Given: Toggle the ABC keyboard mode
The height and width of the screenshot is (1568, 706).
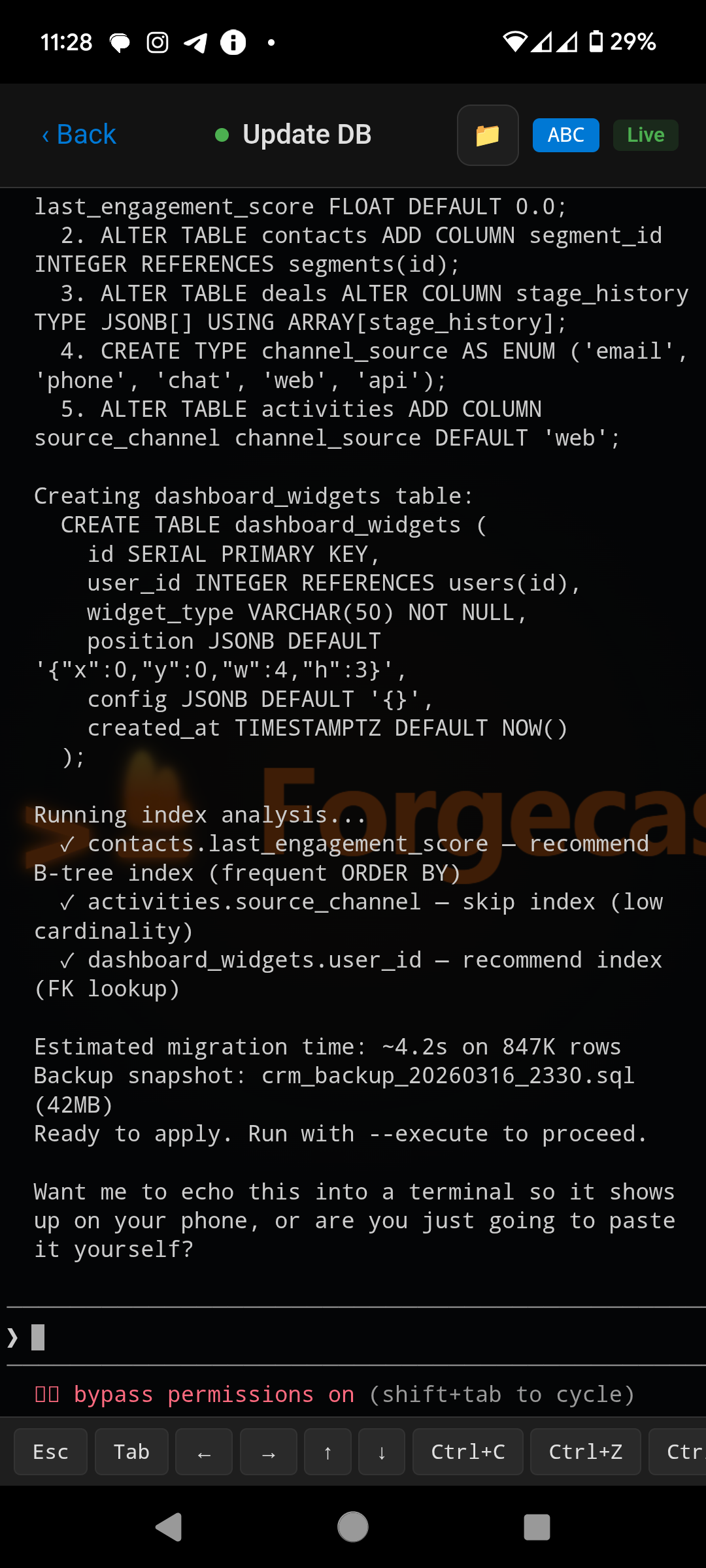Looking at the screenshot, I should click(x=565, y=135).
